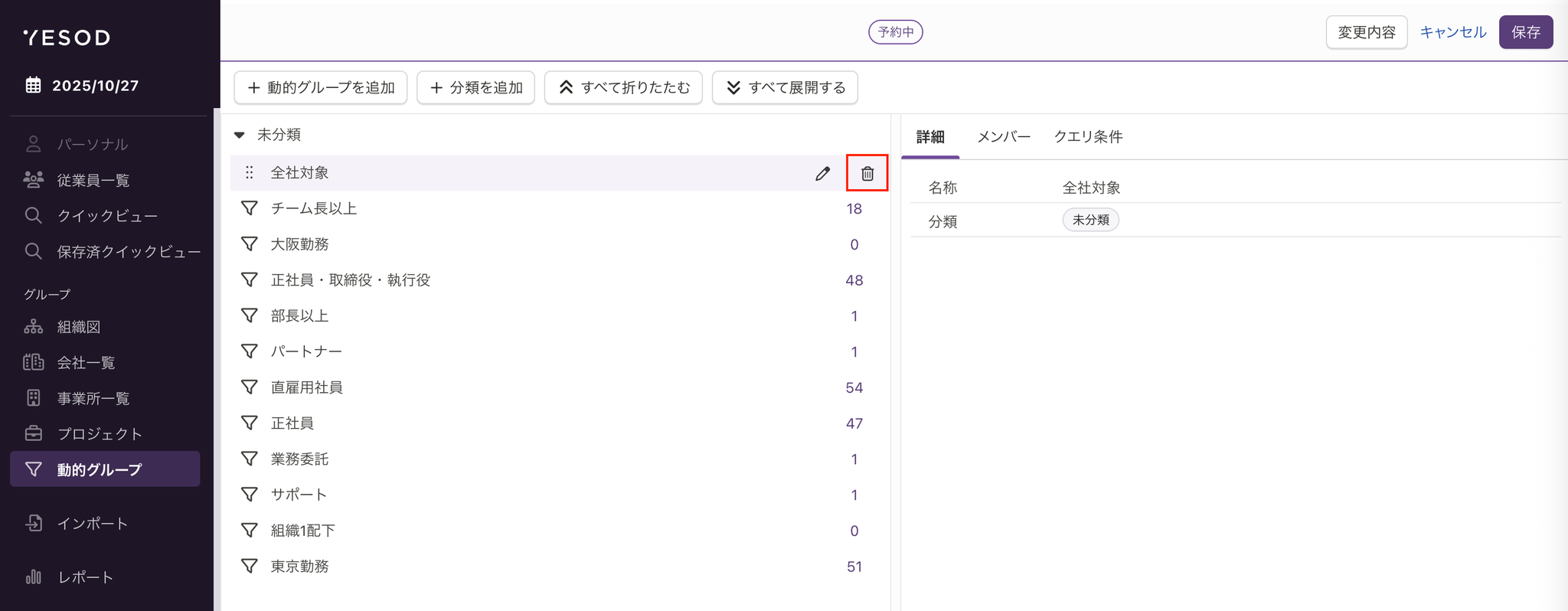This screenshot has height=611, width=1568.
Task: Click すべて折りたたむ to collapse all
Action: pos(623,88)
